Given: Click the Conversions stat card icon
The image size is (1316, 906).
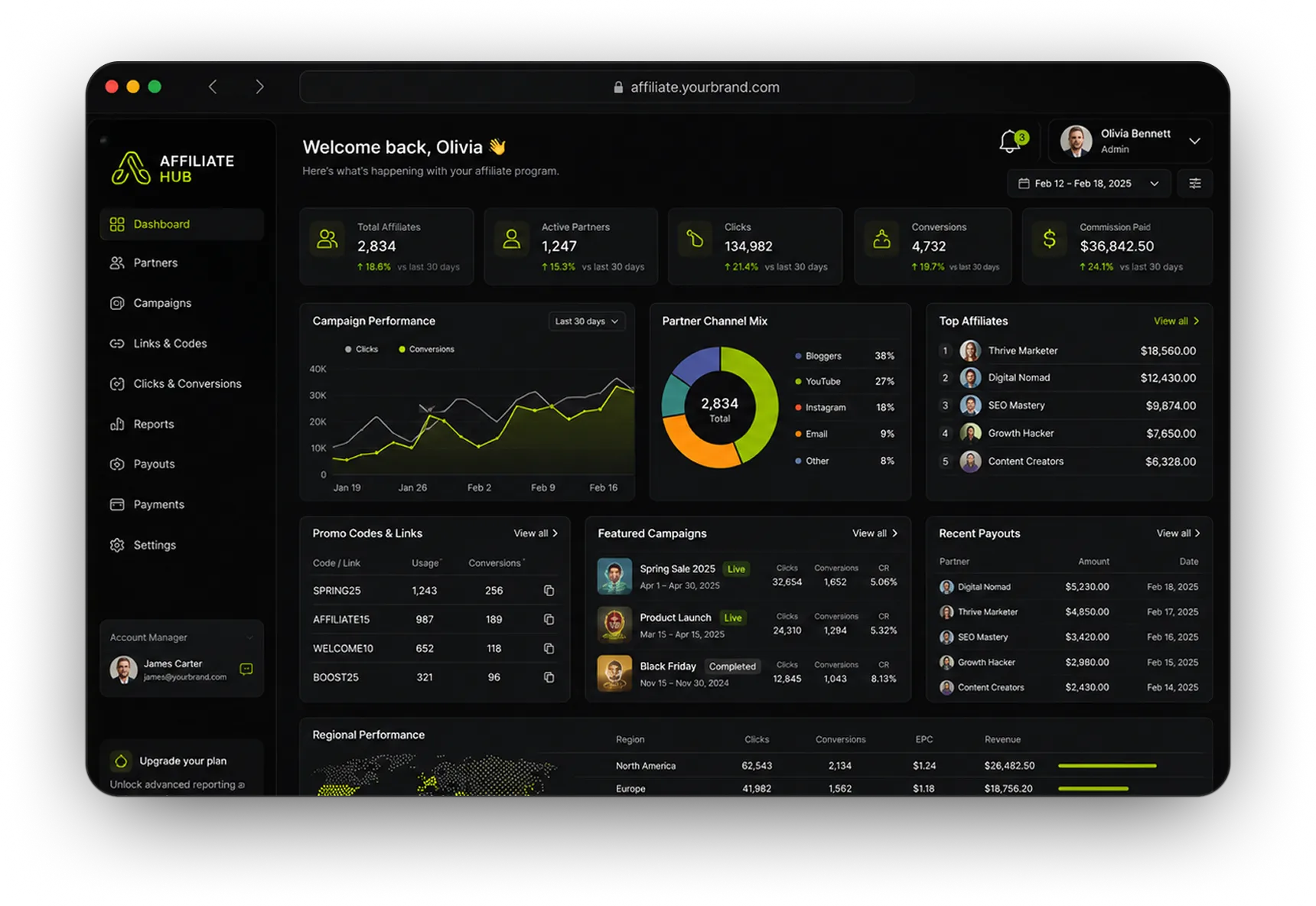Looking at the screenshot, I should [x=881, y=240].
